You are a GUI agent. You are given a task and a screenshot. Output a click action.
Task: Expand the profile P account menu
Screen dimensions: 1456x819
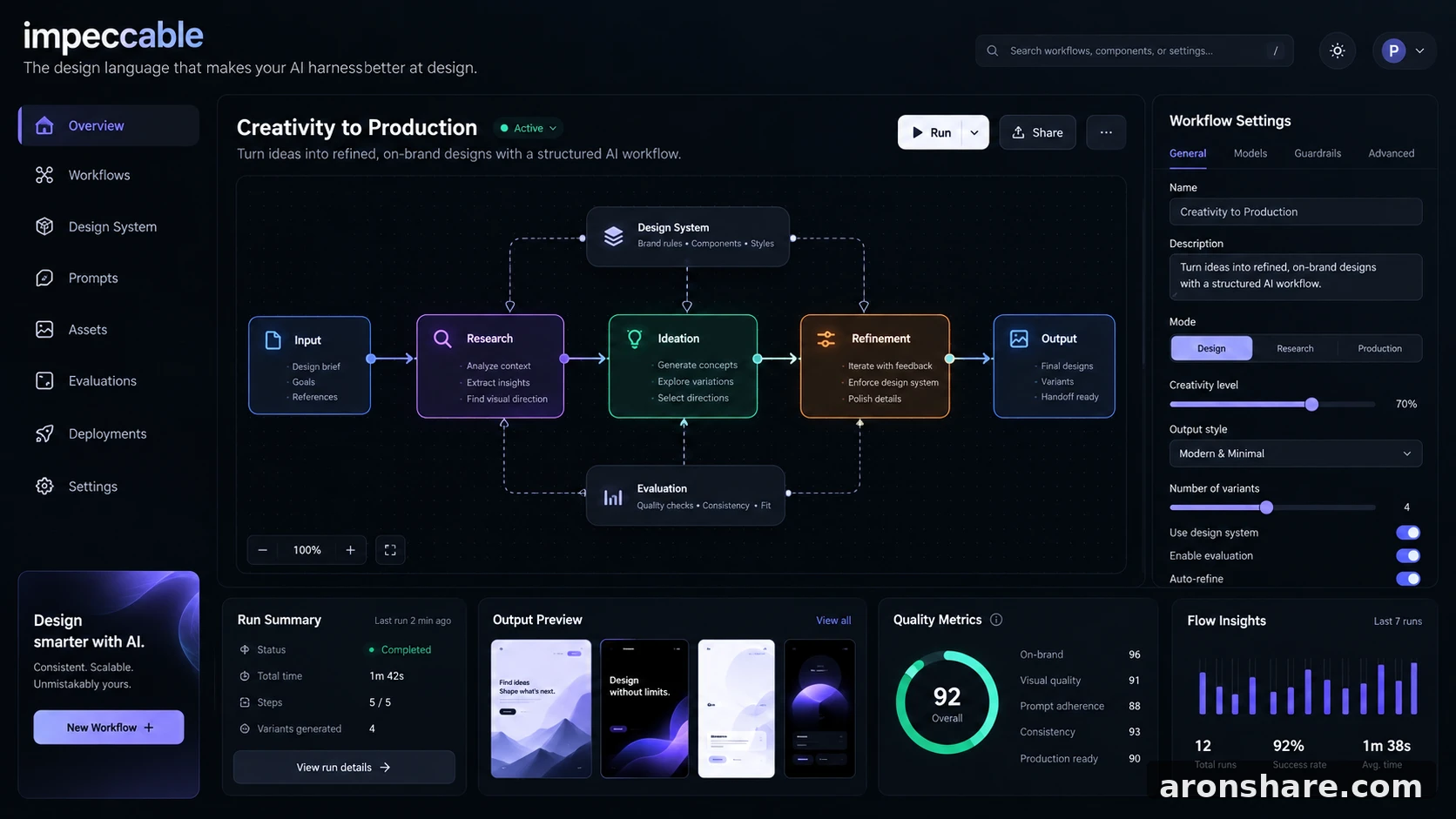tap(1404, 50)
